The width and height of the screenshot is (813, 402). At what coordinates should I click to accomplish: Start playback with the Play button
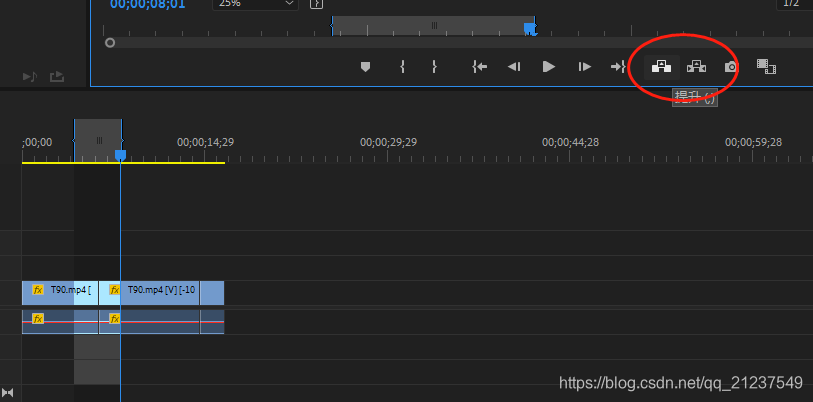(x=549, y=66)
